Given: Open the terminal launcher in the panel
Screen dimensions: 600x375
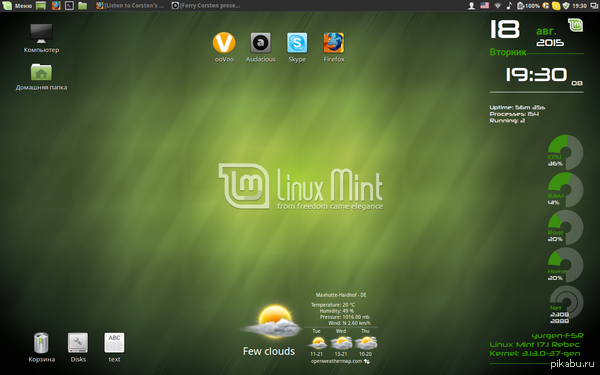Looking at the screenshot, I should [69, 6].
